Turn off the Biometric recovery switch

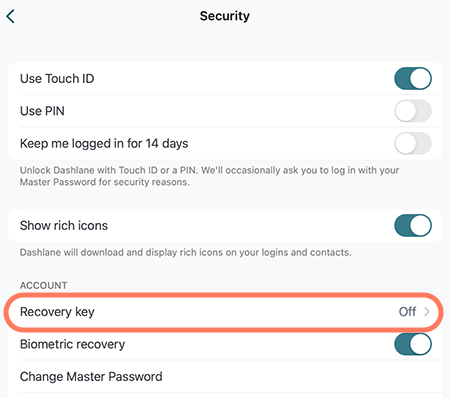pos(413,344)
